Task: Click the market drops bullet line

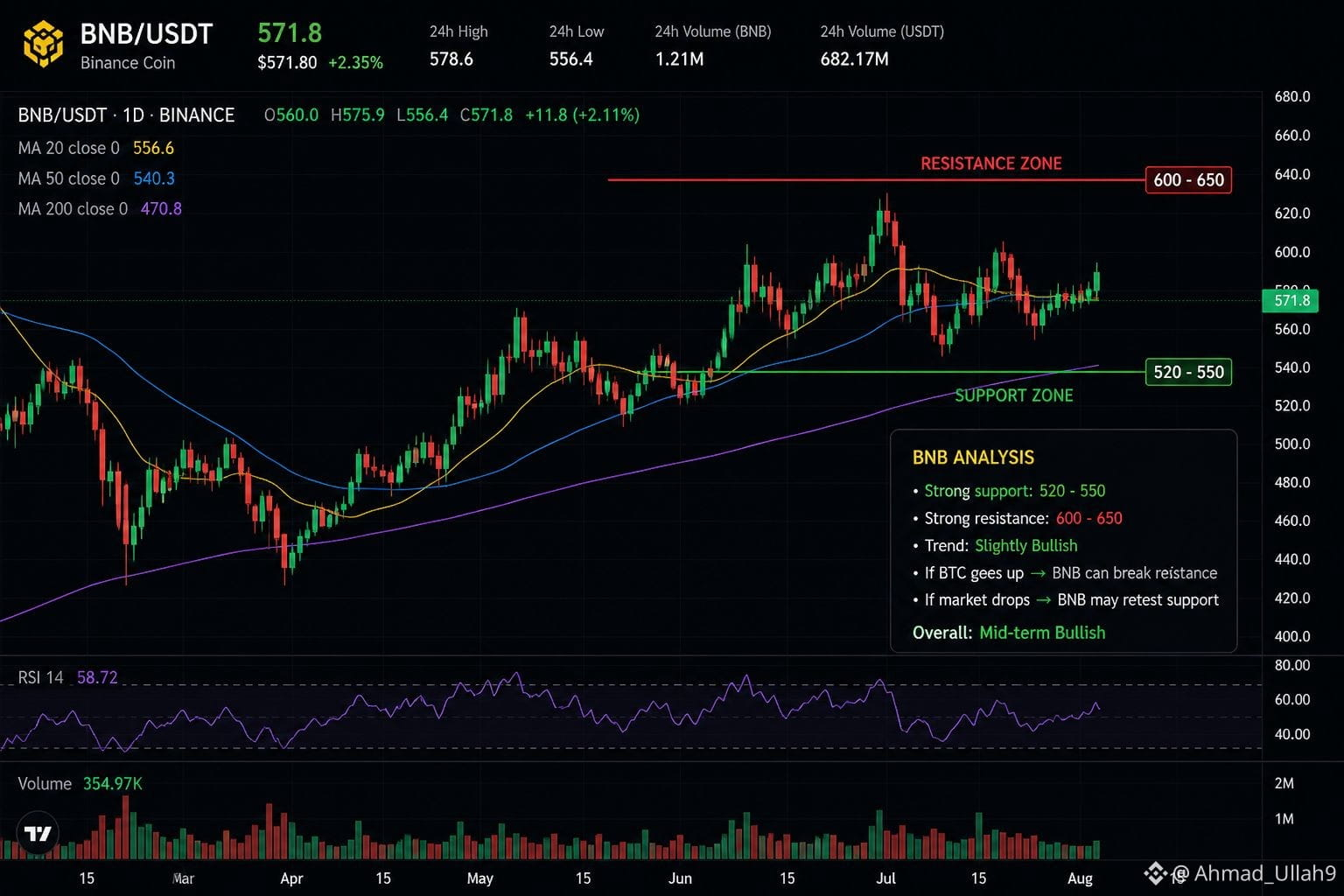Action: click(1066, 600)
